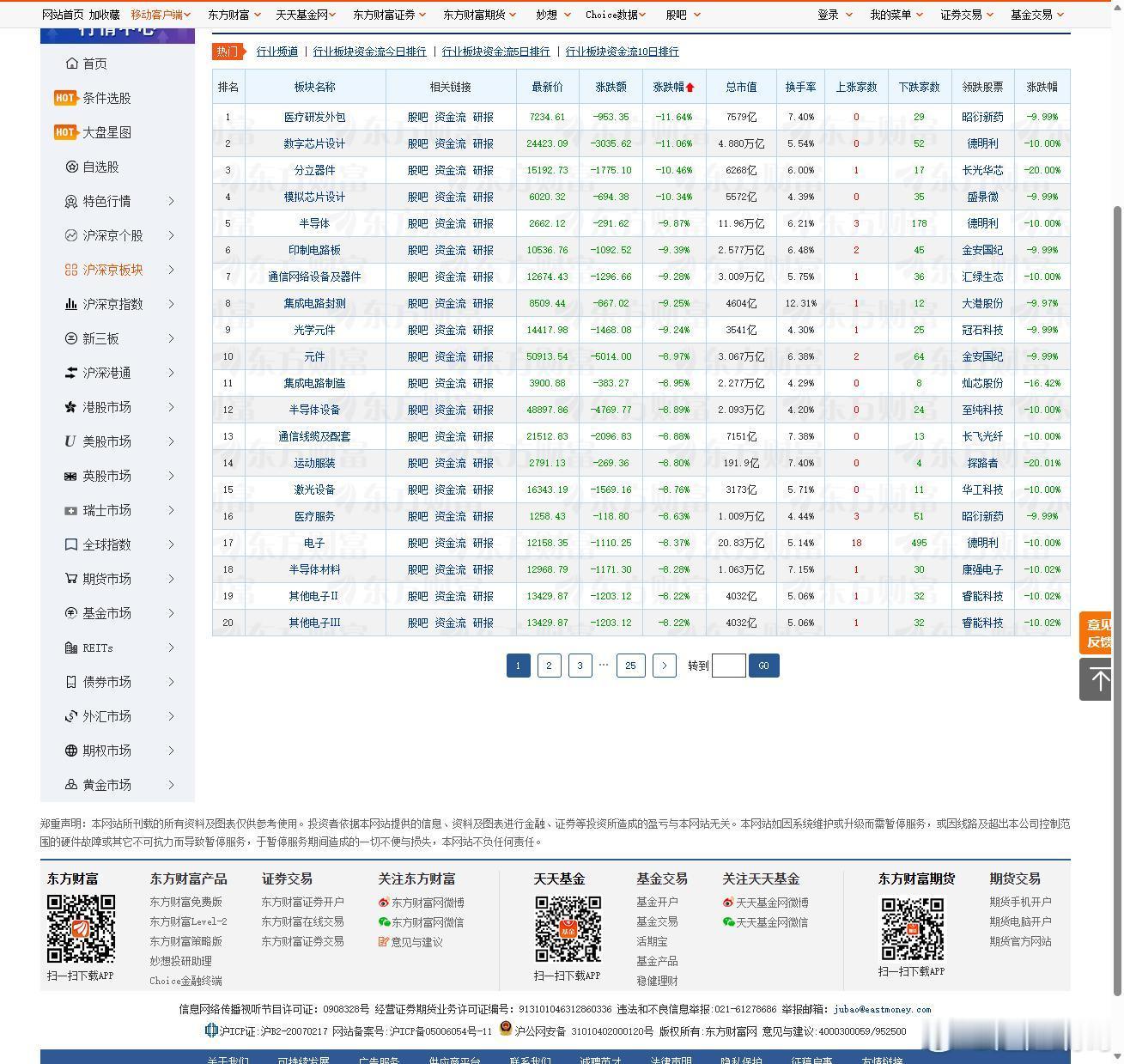The width and height of the screenshot is (1124, 1064).
Task: Expand the 沪深京个股 sidebar chevron
Action: 171,235
